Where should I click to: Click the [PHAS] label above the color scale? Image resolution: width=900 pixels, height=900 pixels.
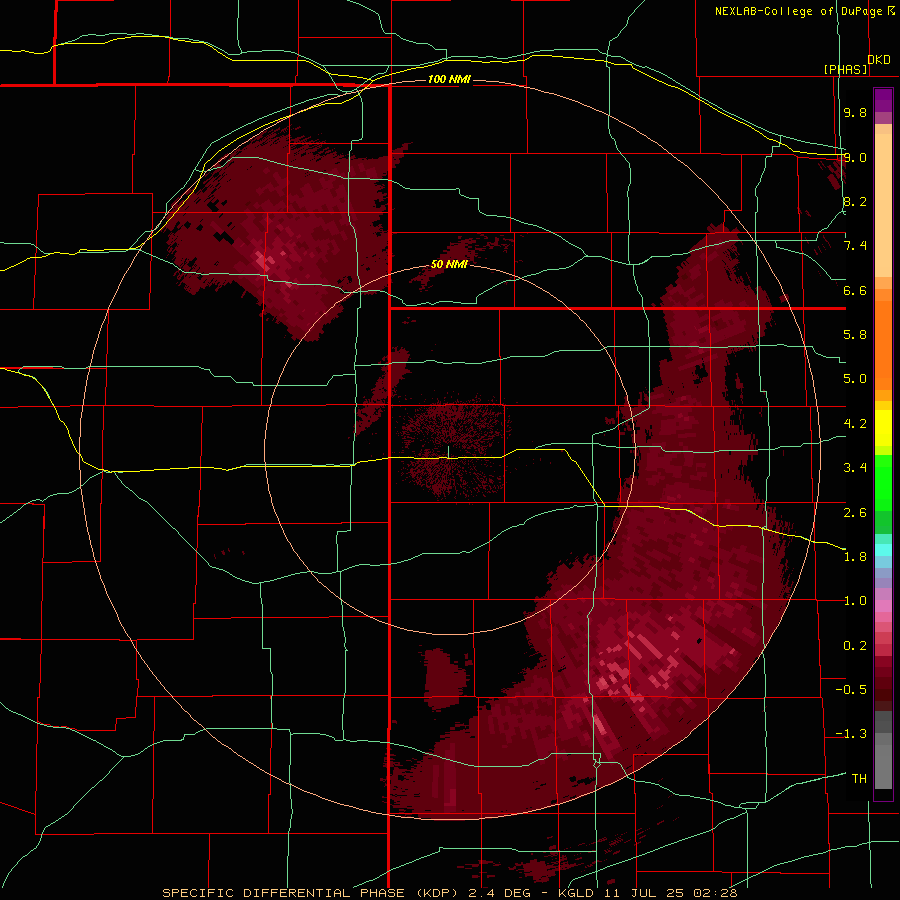(x=846, y=70)
